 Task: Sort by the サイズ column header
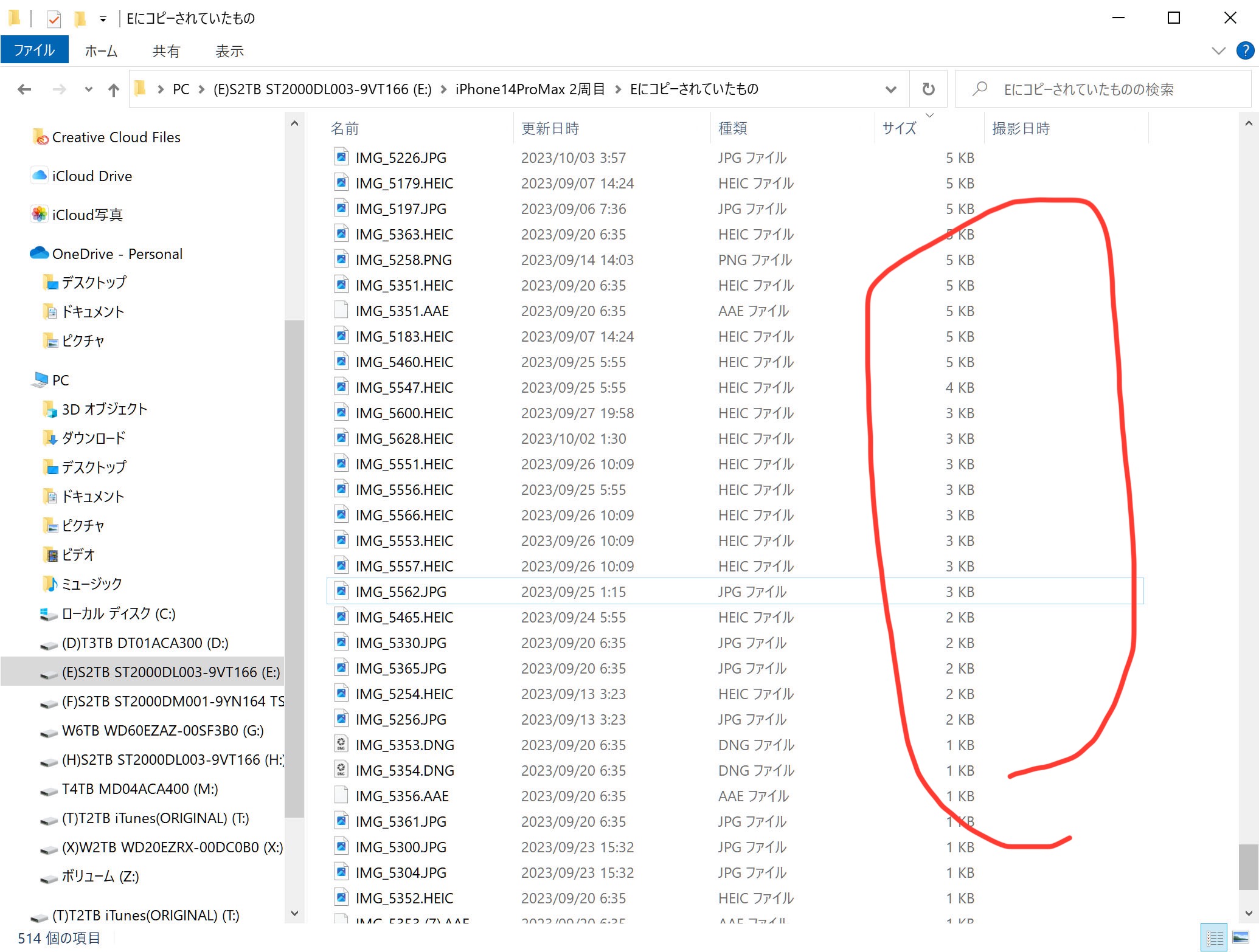click(900, 128)
